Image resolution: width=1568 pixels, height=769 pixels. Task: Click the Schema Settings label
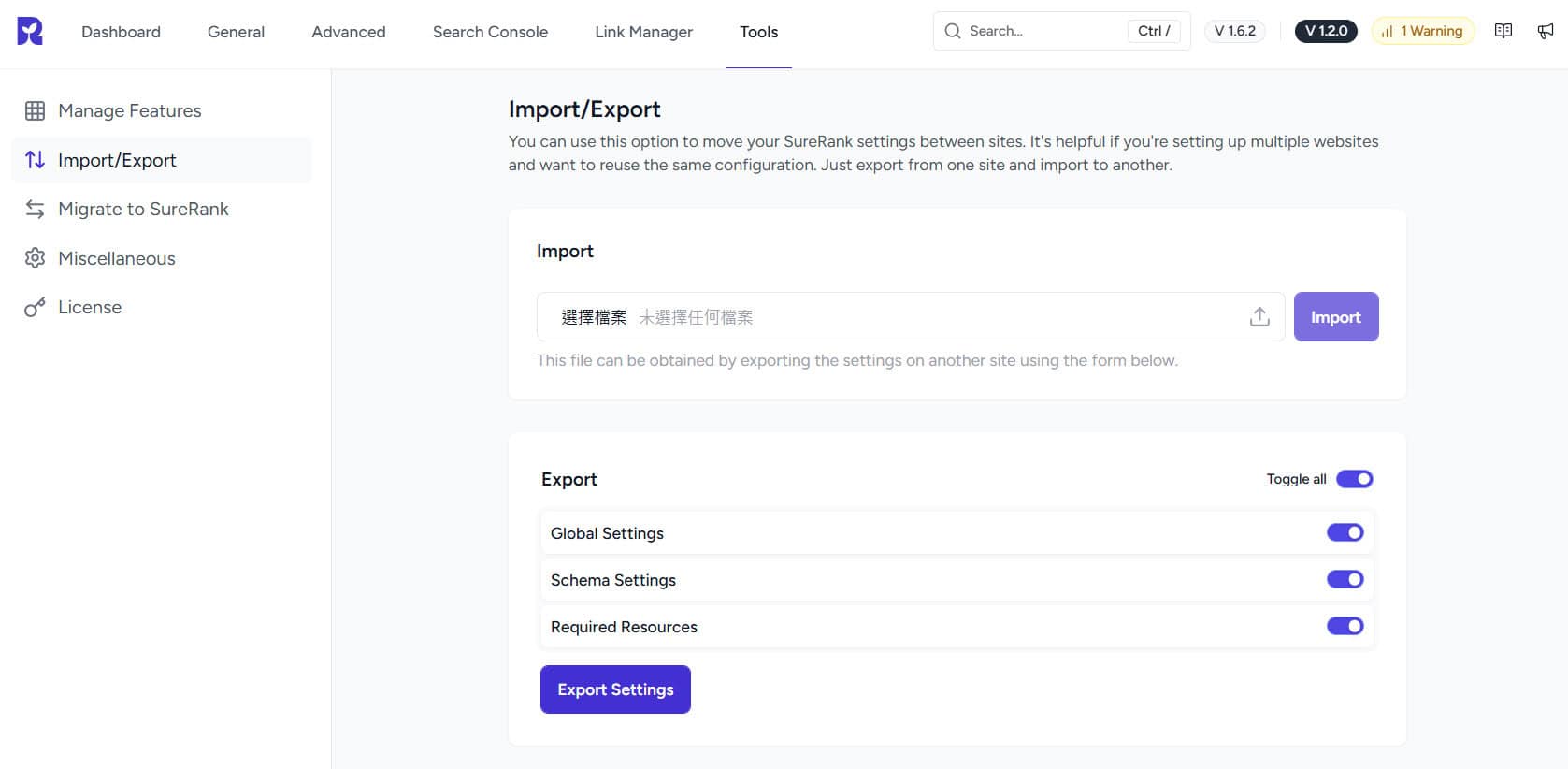coord(613,580)
